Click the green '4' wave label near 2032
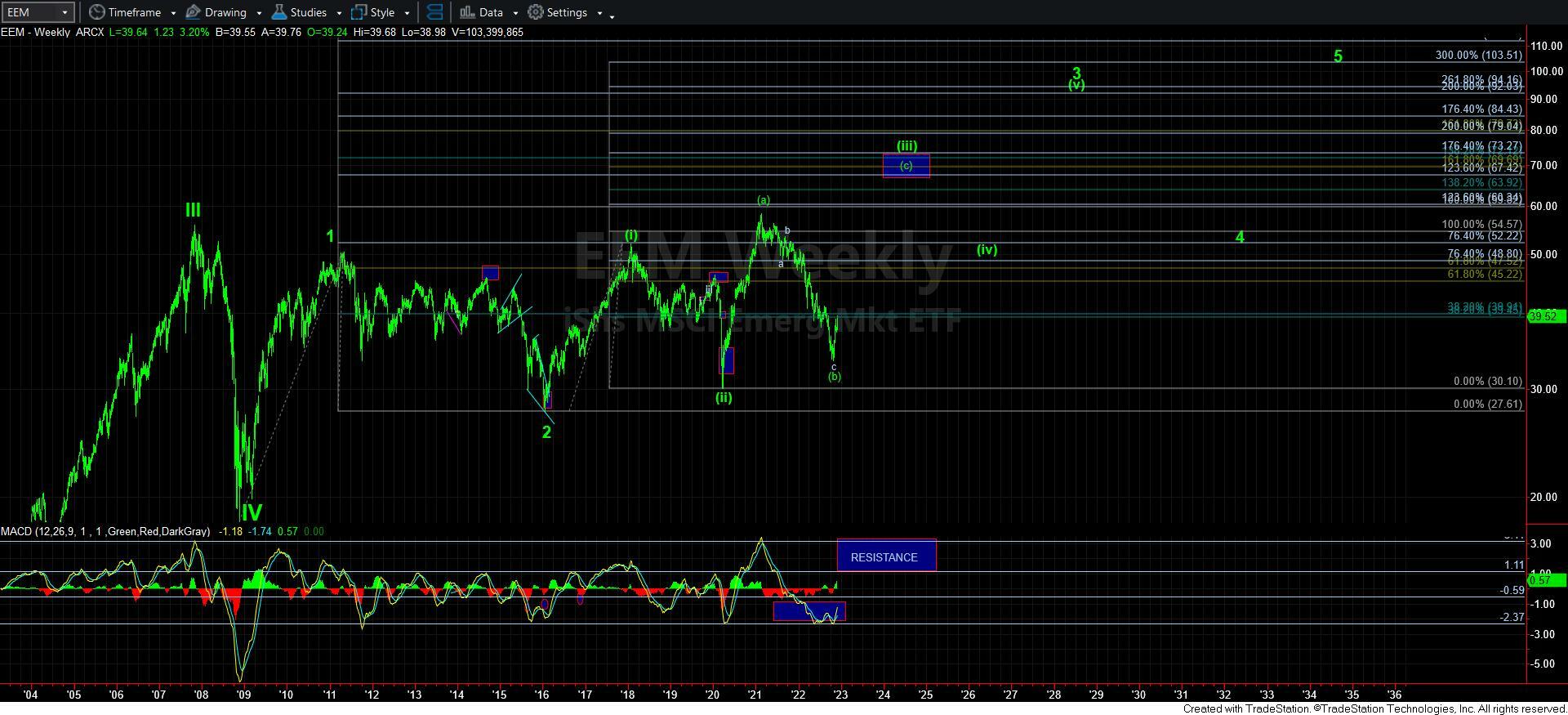Viewport: 1568px width, 715px height. tap(1240, 237)
